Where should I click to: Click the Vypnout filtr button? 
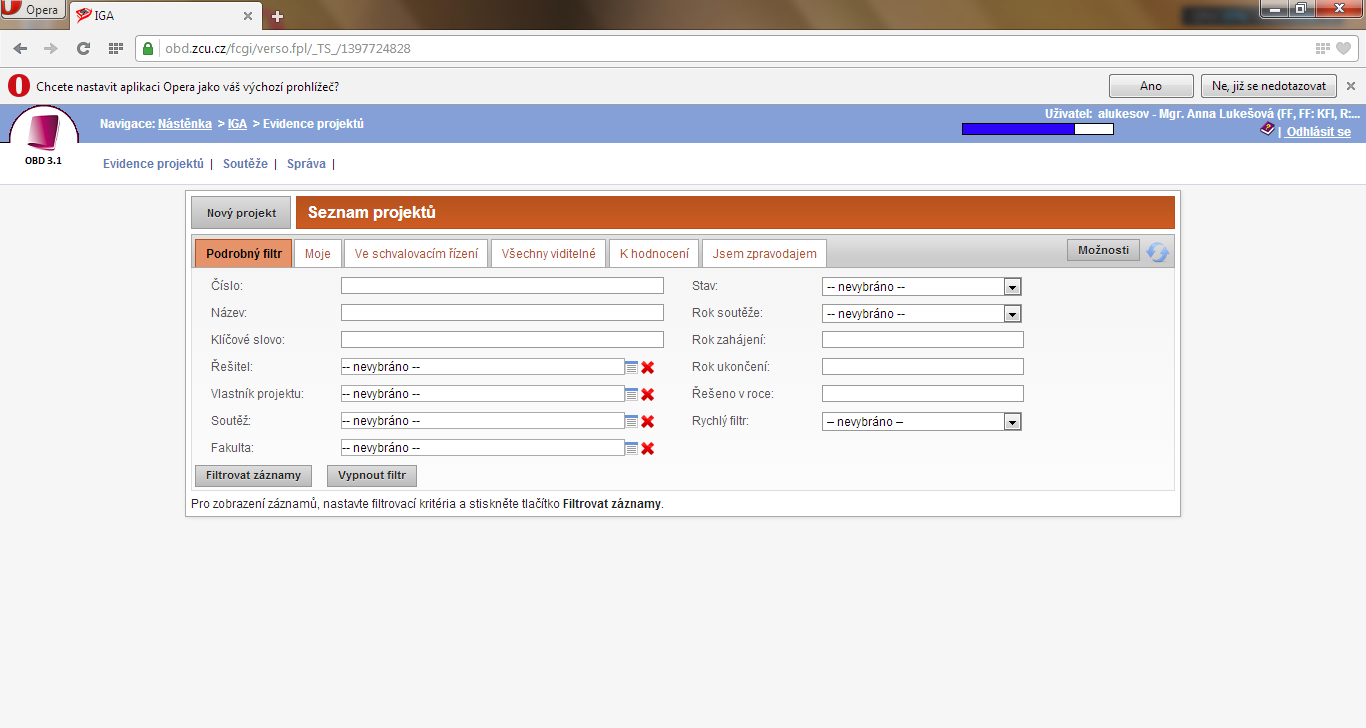tap(372, 475)
